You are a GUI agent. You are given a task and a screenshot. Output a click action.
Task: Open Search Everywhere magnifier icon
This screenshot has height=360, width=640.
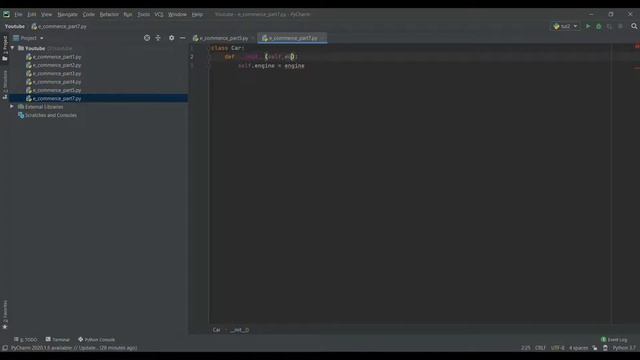tap(634, 27)
